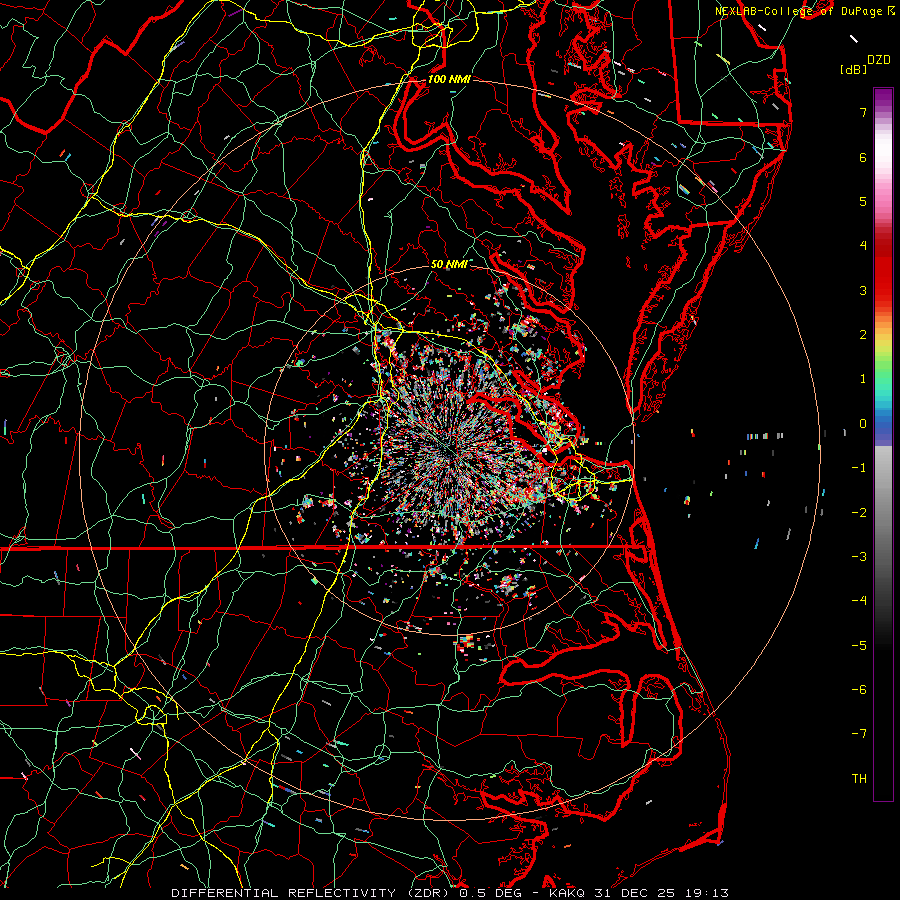Click the -1 value on the color scale
900x900 pixels.
[859, 468]
